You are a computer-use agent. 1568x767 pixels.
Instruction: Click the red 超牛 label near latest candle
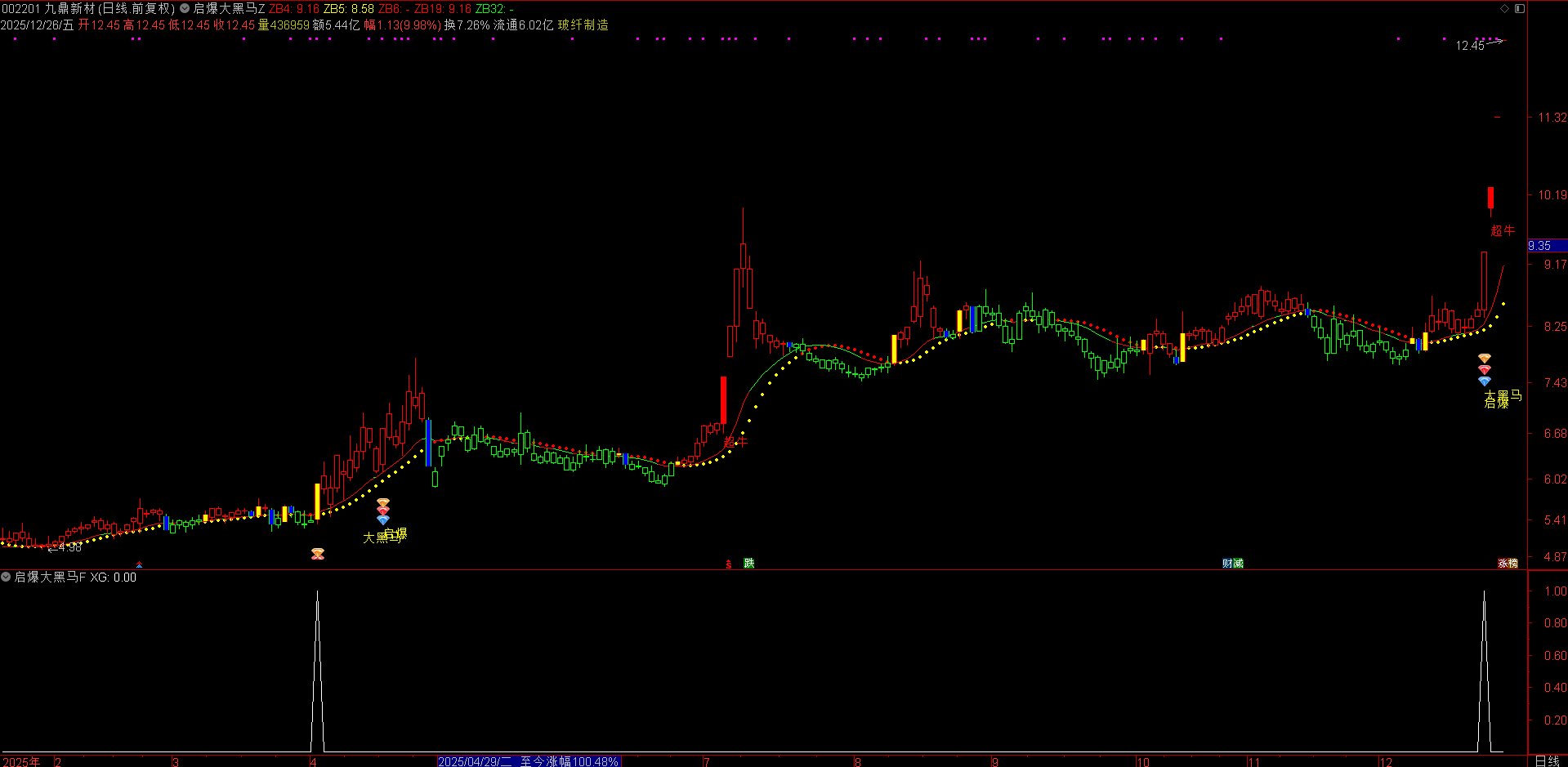1502,231
